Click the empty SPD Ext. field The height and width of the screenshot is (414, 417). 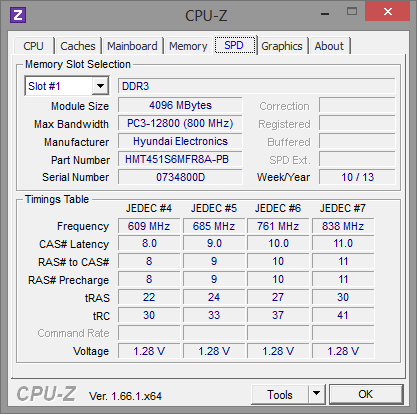(357, 159)
